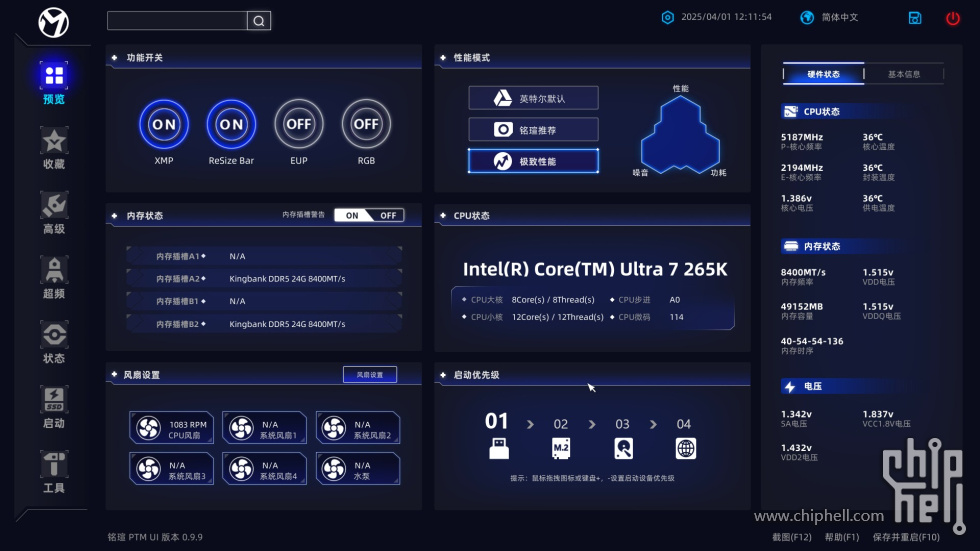Click the 内存插槽A1 N/A row

[264, 256]
